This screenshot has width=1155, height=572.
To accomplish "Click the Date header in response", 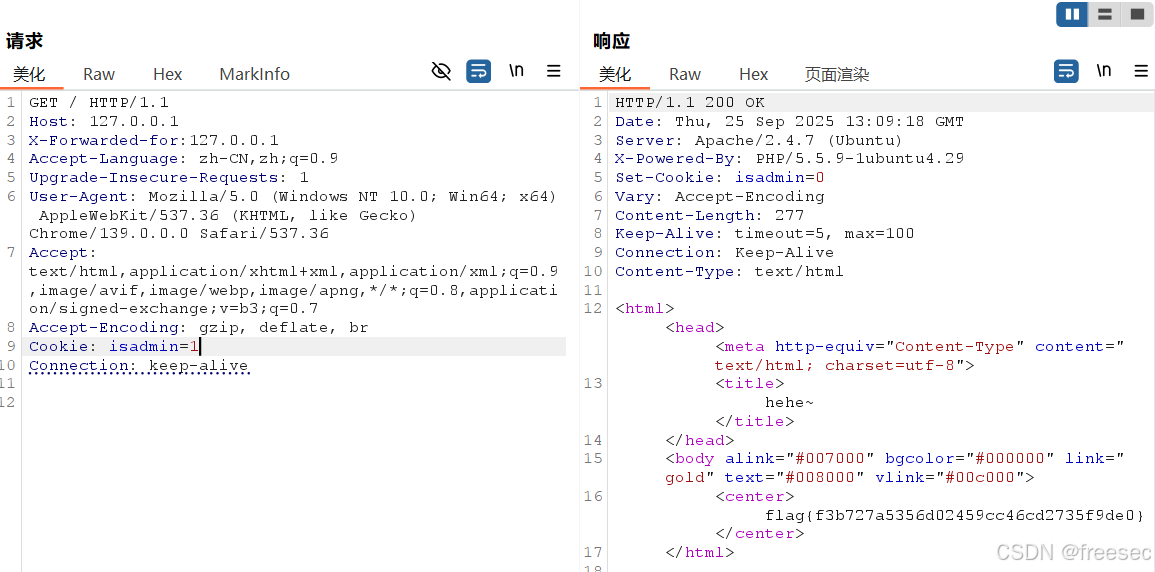I will 790,121.
